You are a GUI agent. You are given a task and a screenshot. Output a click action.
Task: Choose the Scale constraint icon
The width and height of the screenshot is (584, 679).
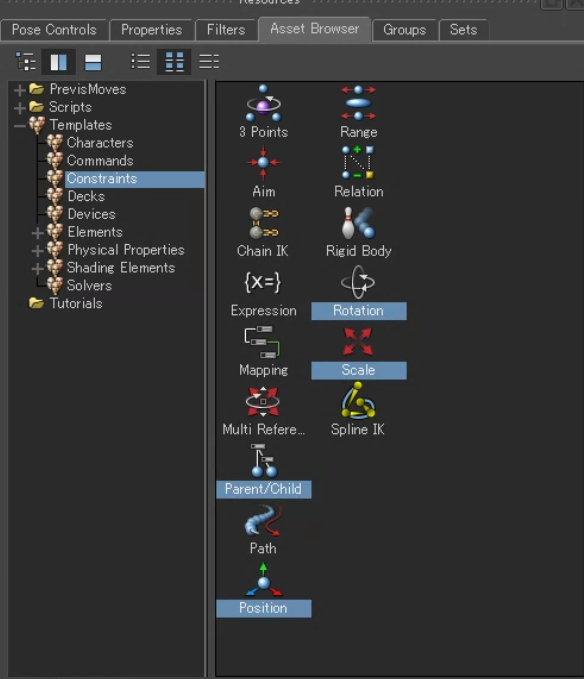click(x=358, y=342)
